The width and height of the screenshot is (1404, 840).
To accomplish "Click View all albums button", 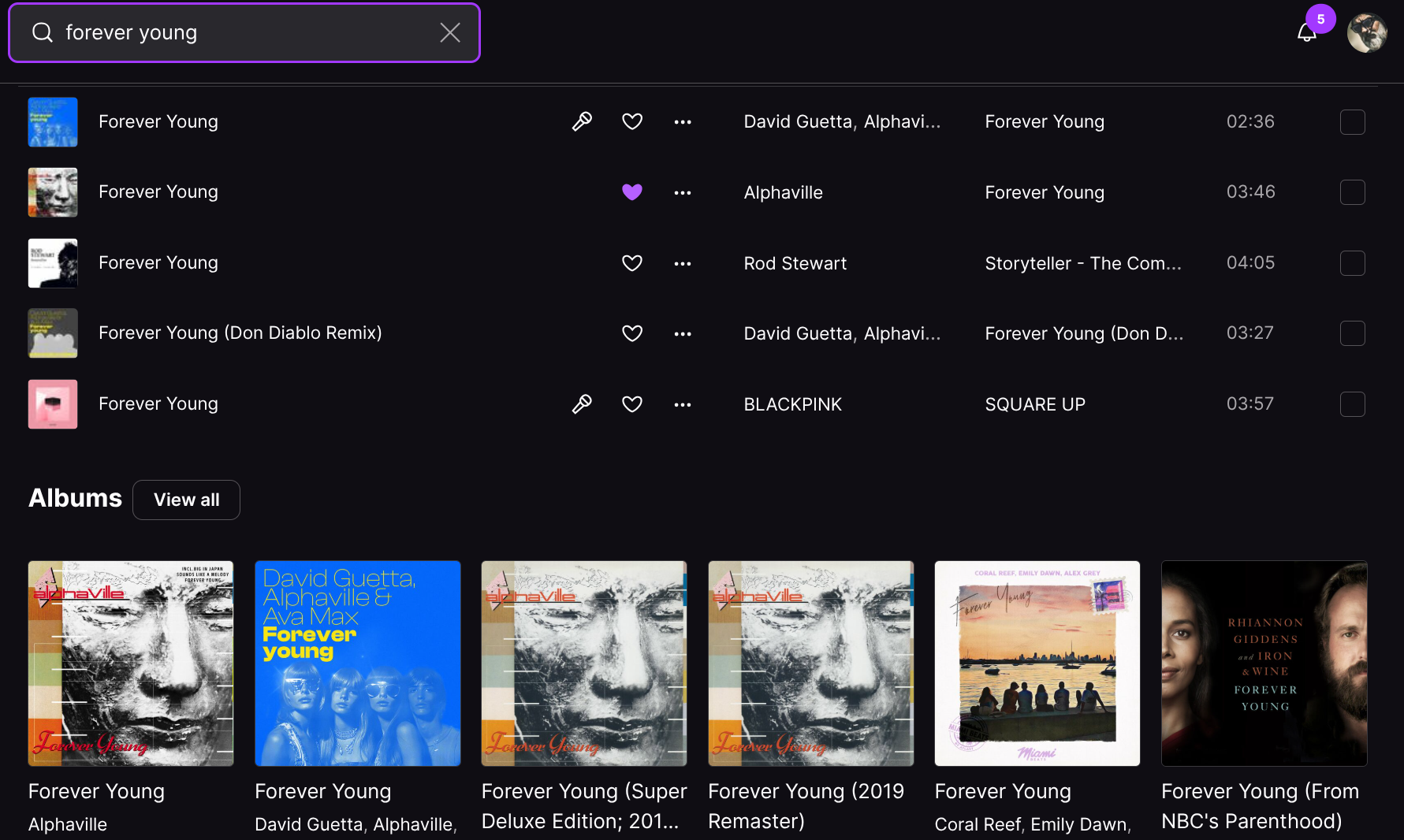I will (x=187, y=500).
